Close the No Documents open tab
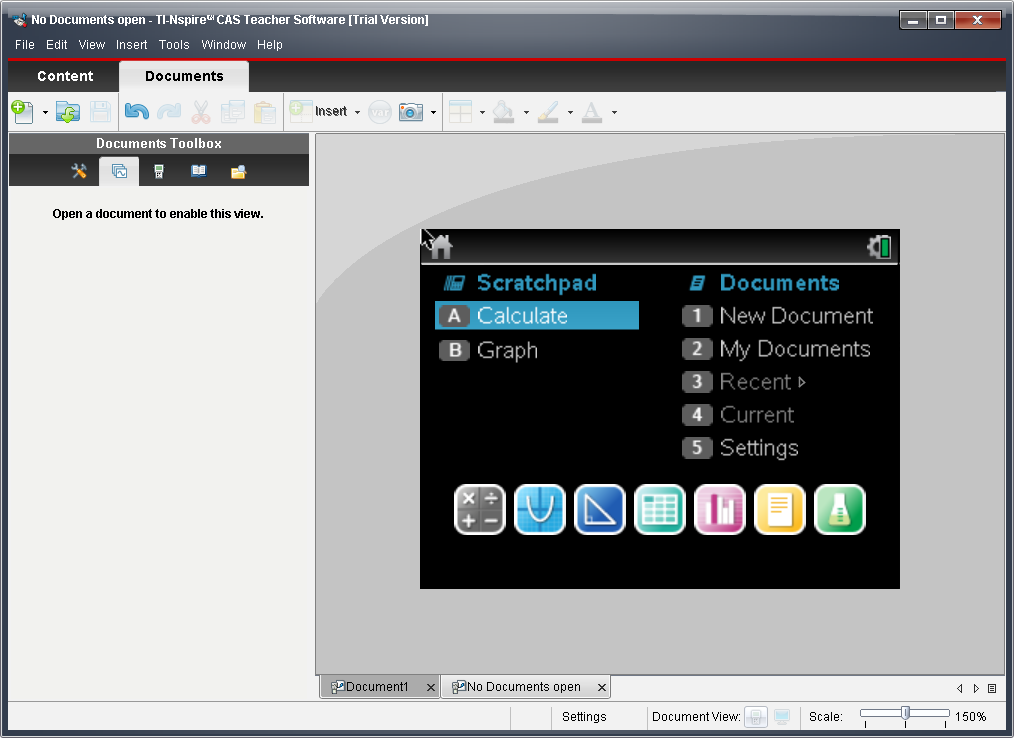This screenshot has width=1014, height=738. [x=601, y=688]
